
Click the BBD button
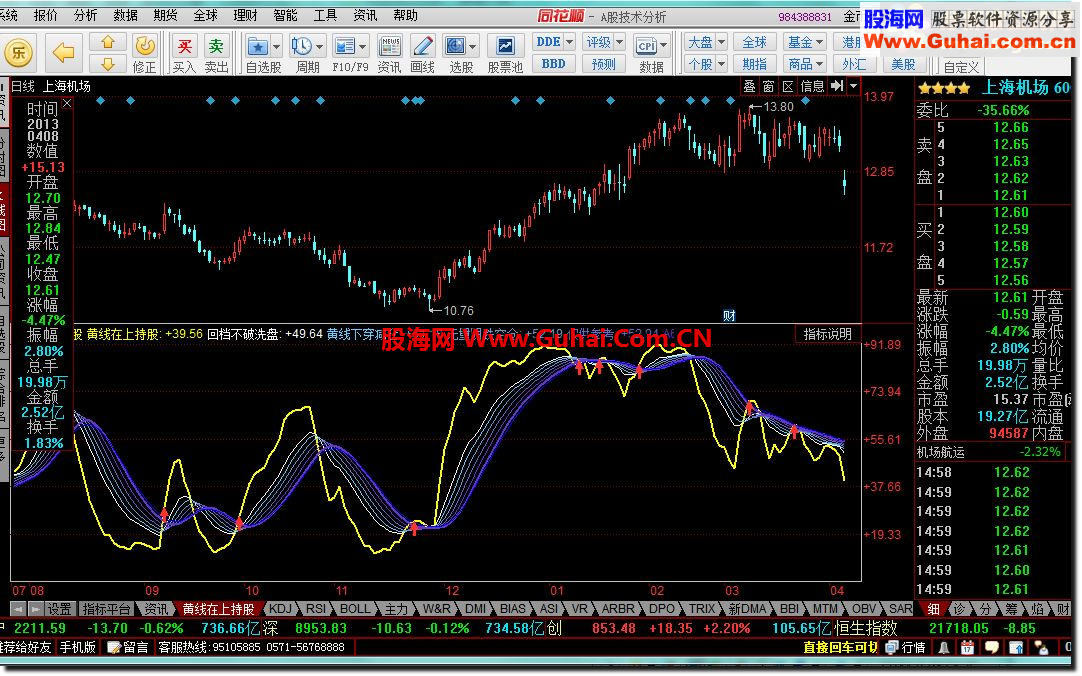[x=553, y=64]
